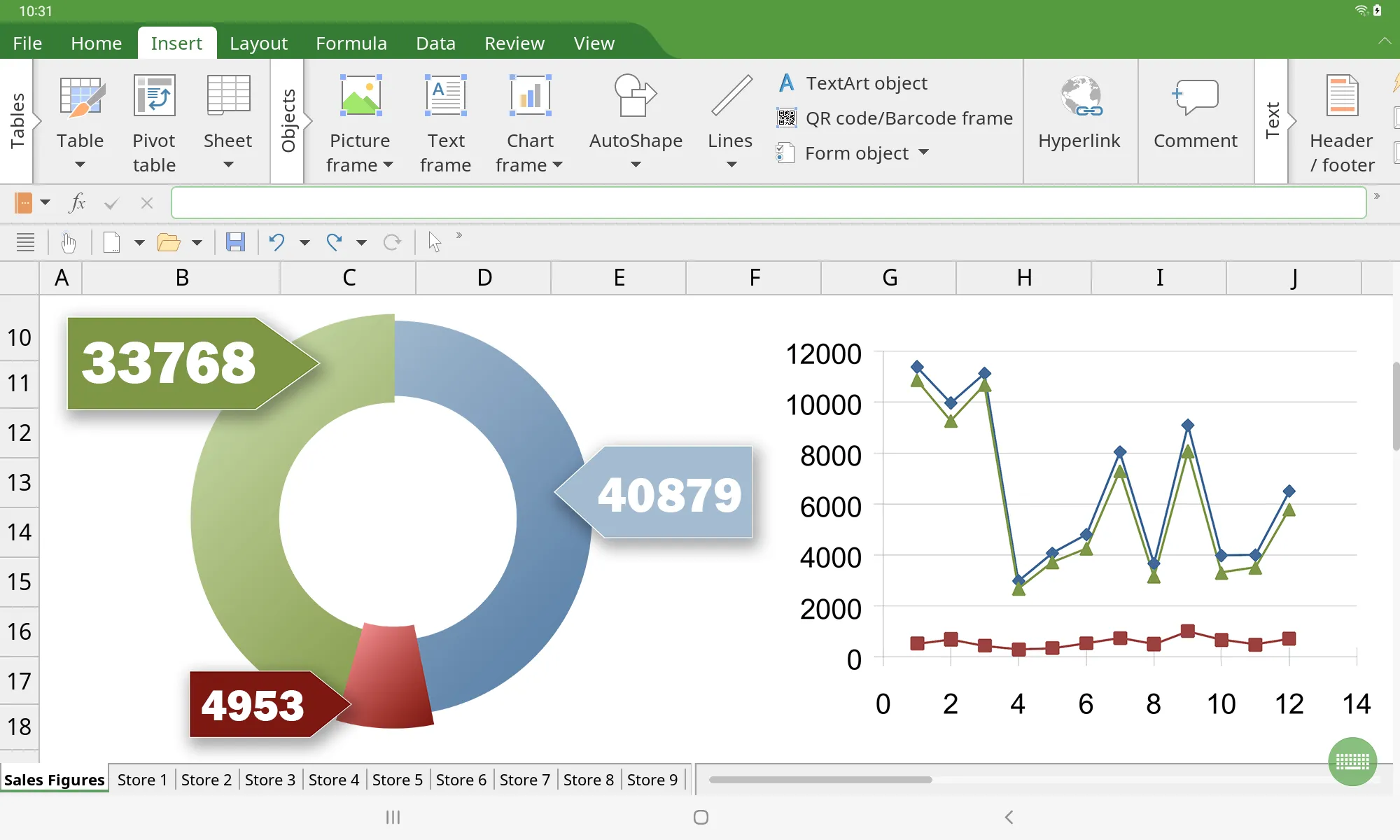Select the Store 5 sheet tab
This screenshot has height=840, width=1400.
[x=397, y=779]
